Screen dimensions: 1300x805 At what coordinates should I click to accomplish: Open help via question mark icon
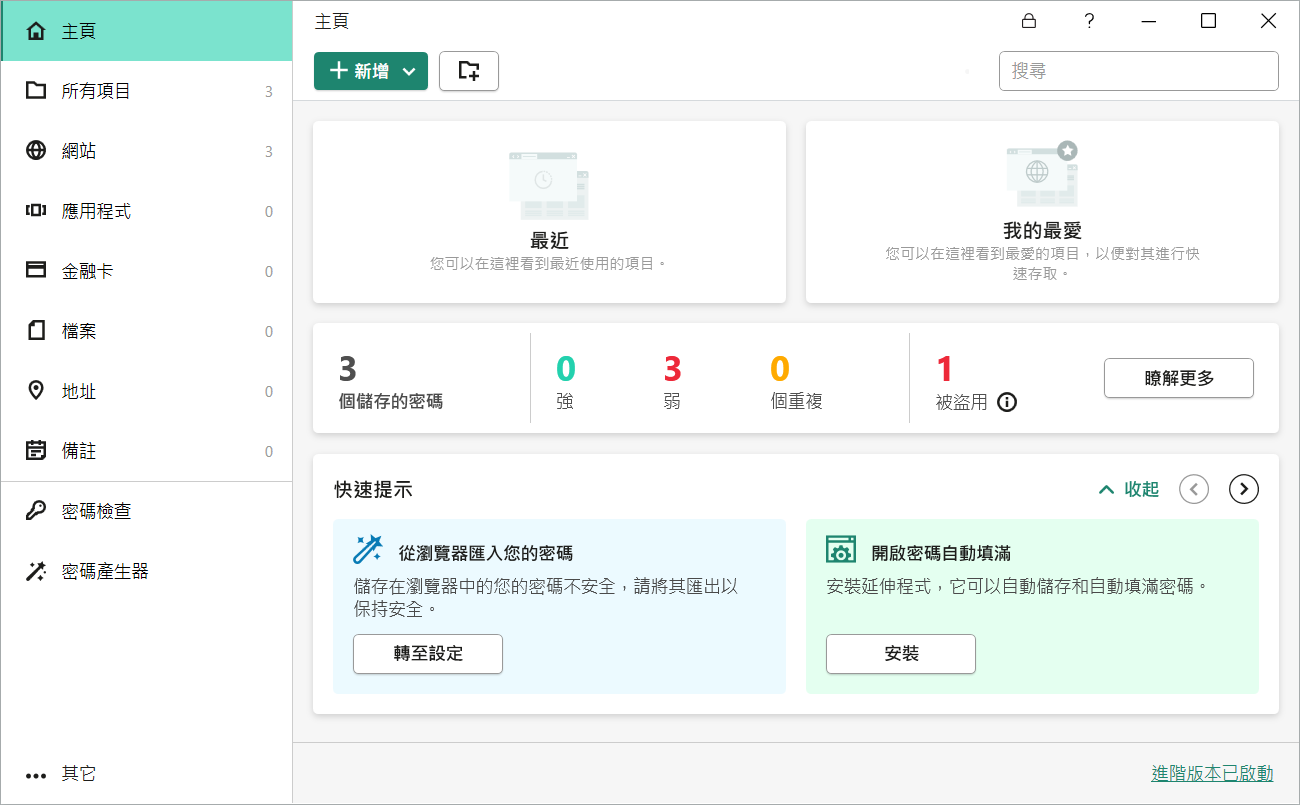pos(1089,21)
